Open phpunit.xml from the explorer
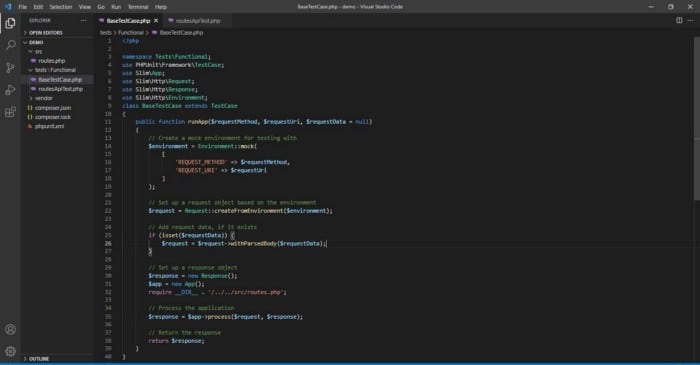This screenshot has width=700, height=365. point(49,126)
